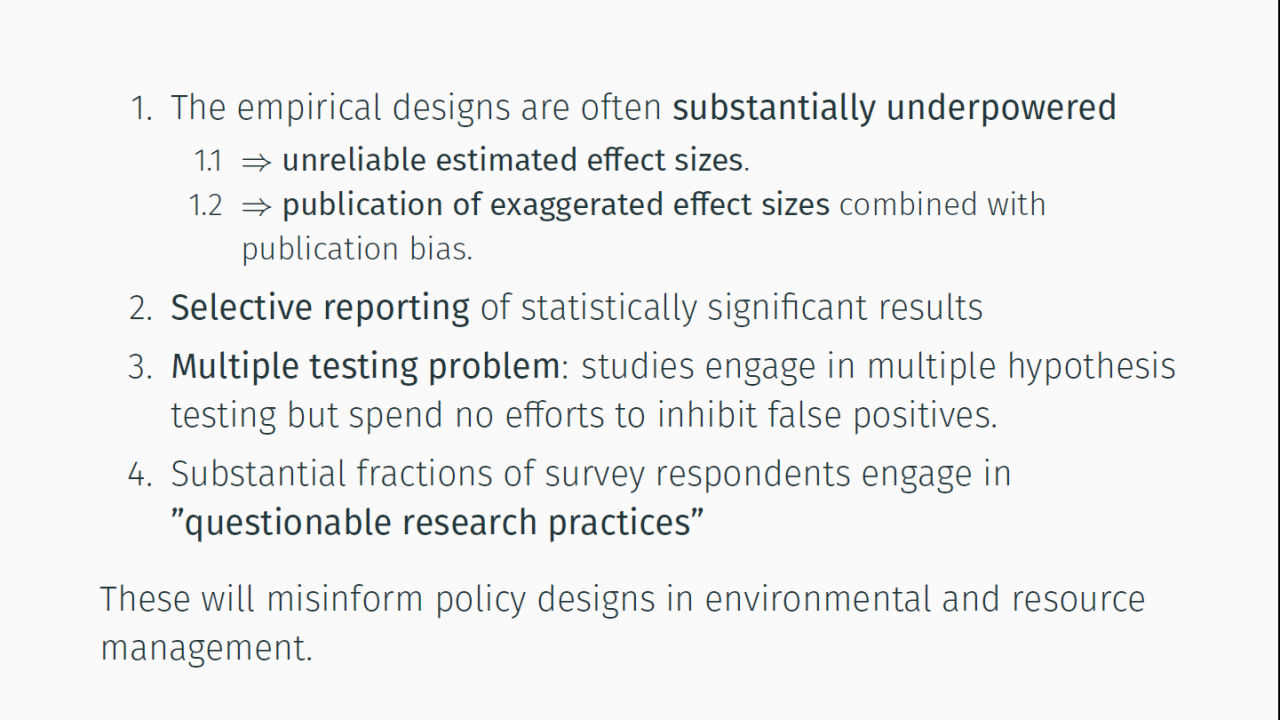Click the word "management." on the last line
Screen dimensions: 1280x720
click(x=206, y=648)
